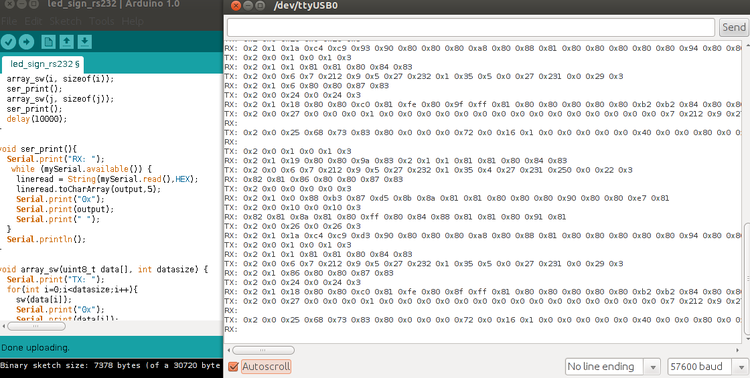Open the File menu in Arduino window
This screenshot has width=750, height=378.
pos(9,22)
